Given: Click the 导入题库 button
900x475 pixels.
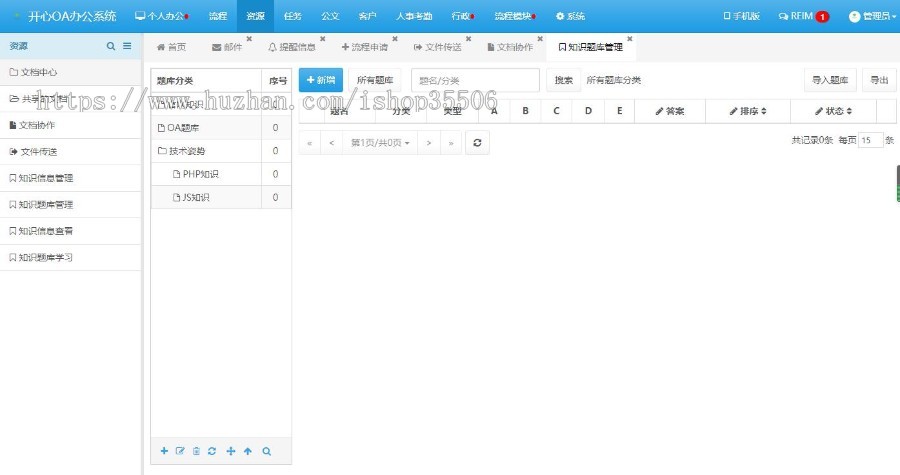Looking at the screenshot, I should point(830,80).
